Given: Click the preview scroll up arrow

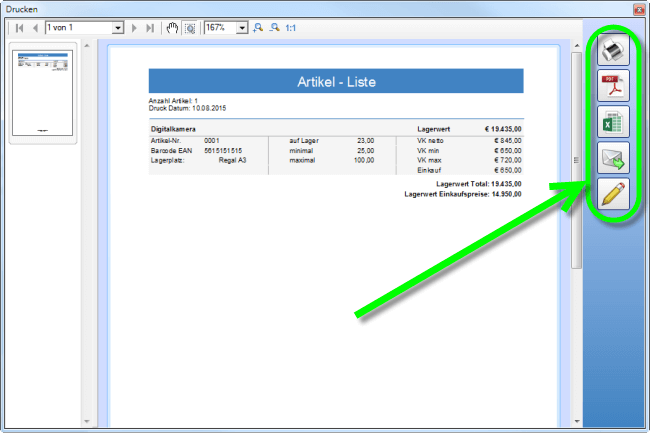Looking at the screenshot, I should coord(577,46).
